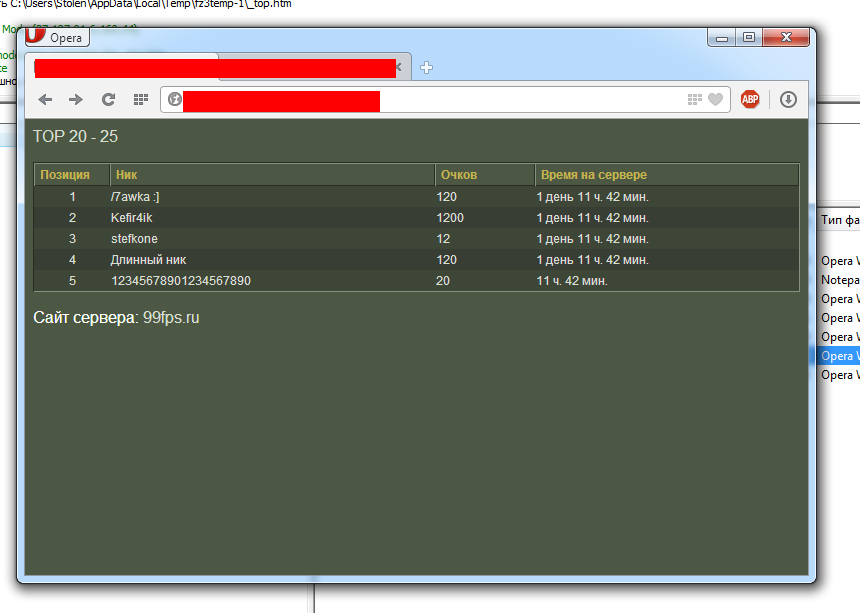Screen dimensions: 860x613
Task: Select nickname 12345678901234567890
Action: 181,281
